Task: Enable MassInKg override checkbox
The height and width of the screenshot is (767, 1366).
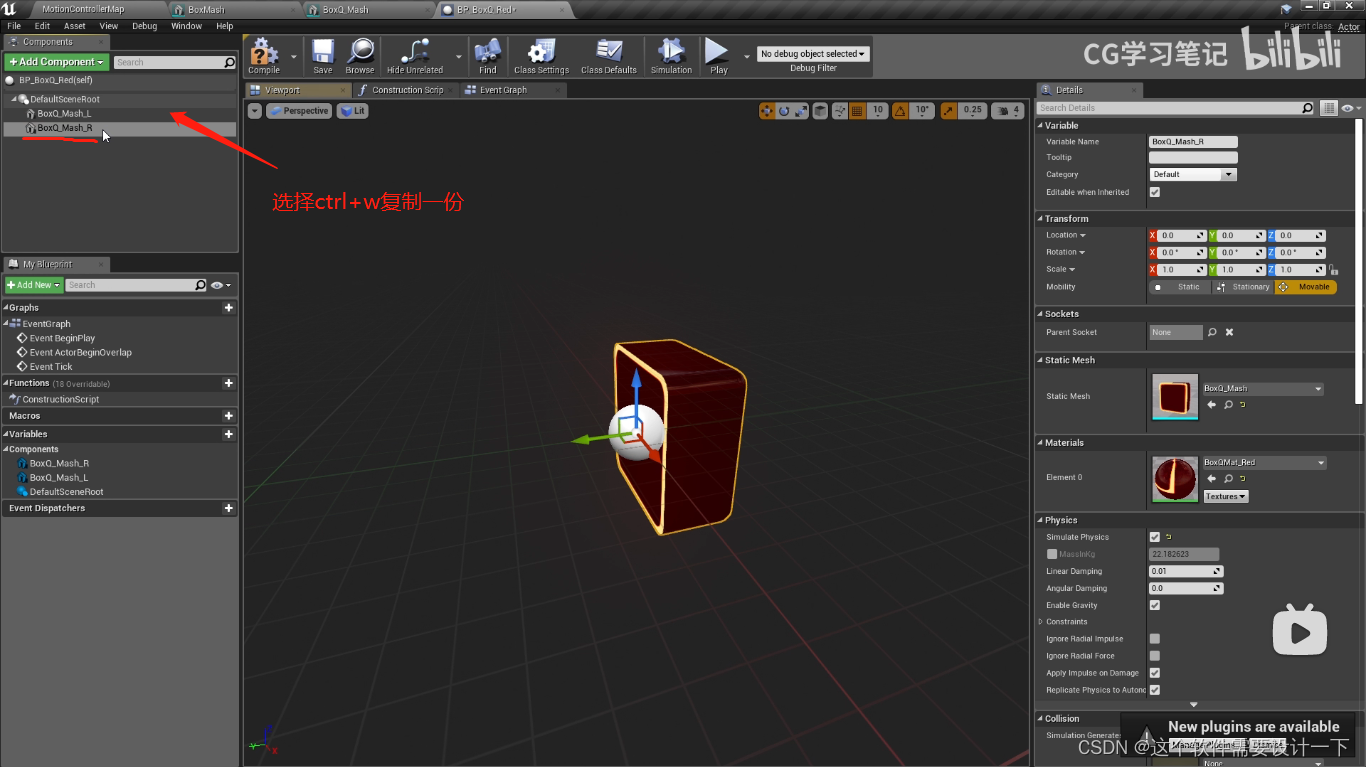Action: point(1051,554)
